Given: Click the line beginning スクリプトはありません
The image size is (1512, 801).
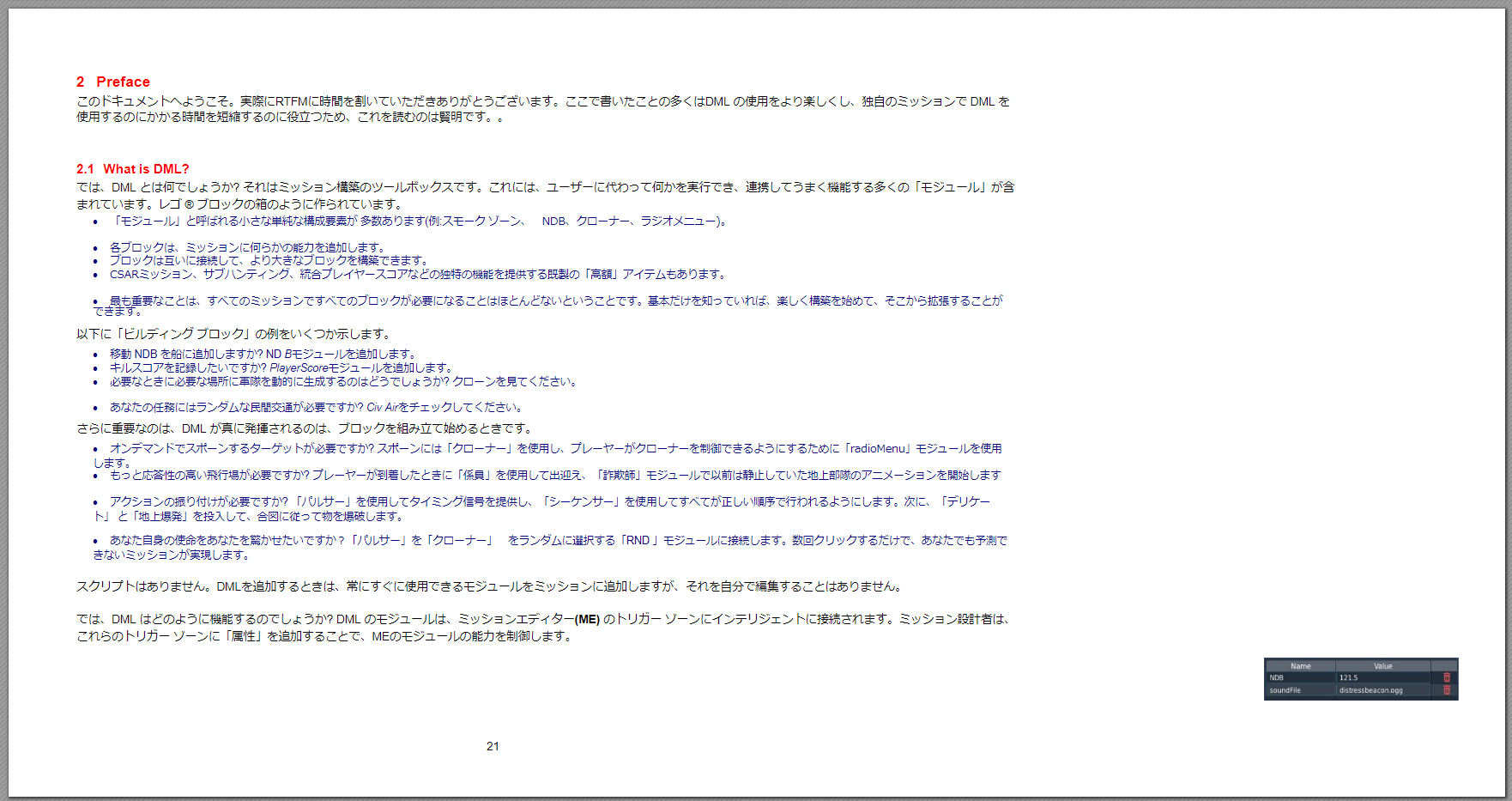Looking at the screenshot, I should point(489,586).
